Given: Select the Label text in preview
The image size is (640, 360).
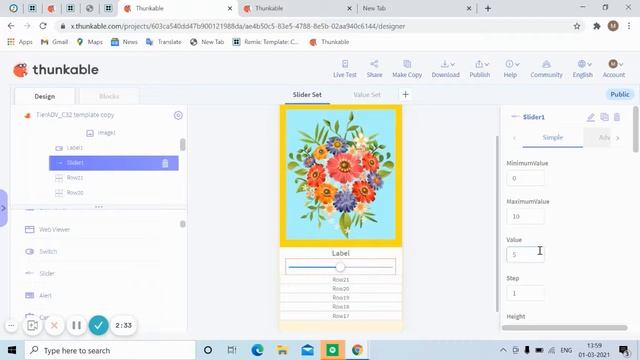Looking at the screenshot, I should click(x=341, y=253).
